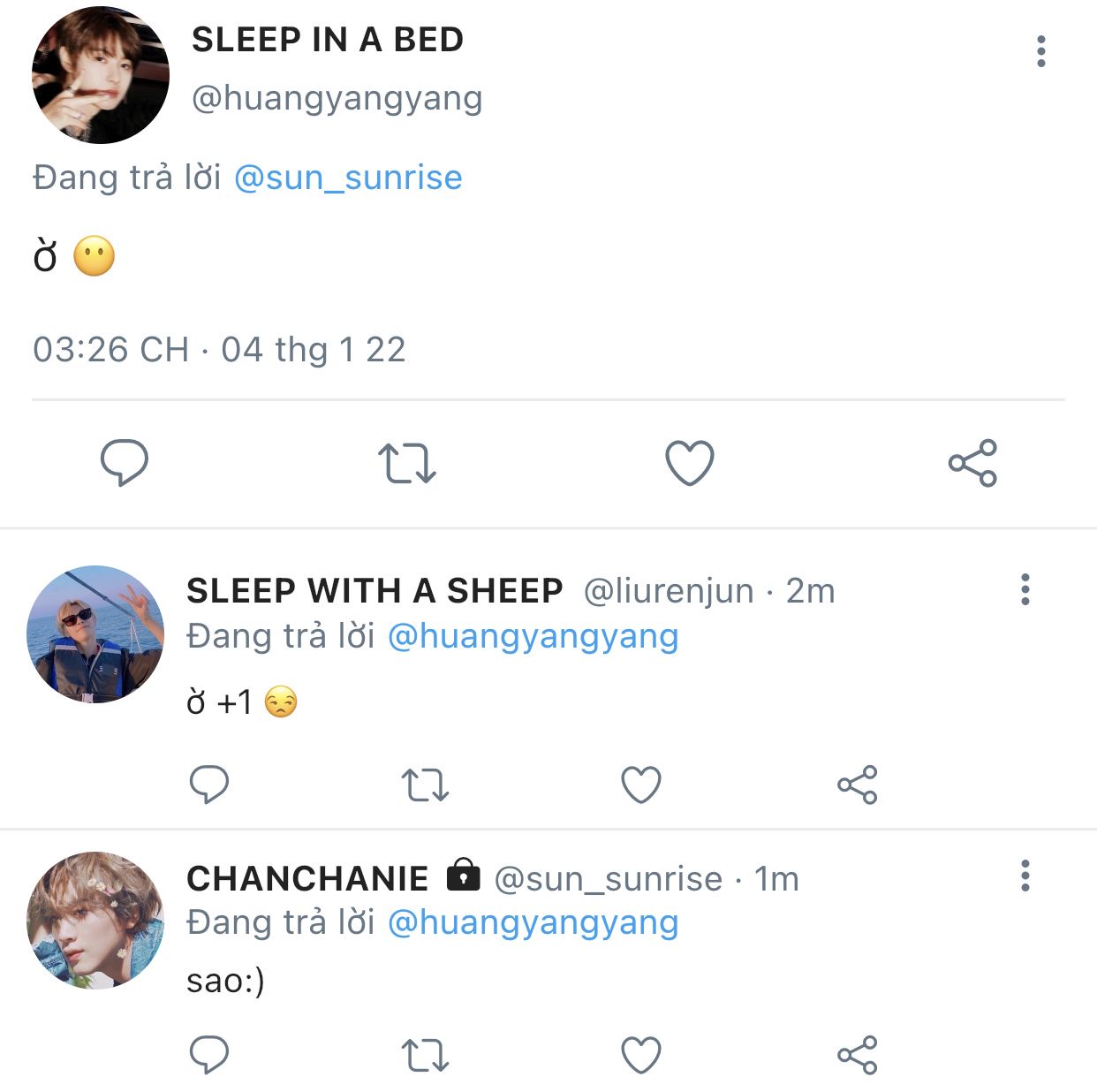This screenshot has height=1092, width=1097.
Task: Open @huangyangyang link in SLEEP WITH A SHEEP reply
Action: click(x=533, y=636)
